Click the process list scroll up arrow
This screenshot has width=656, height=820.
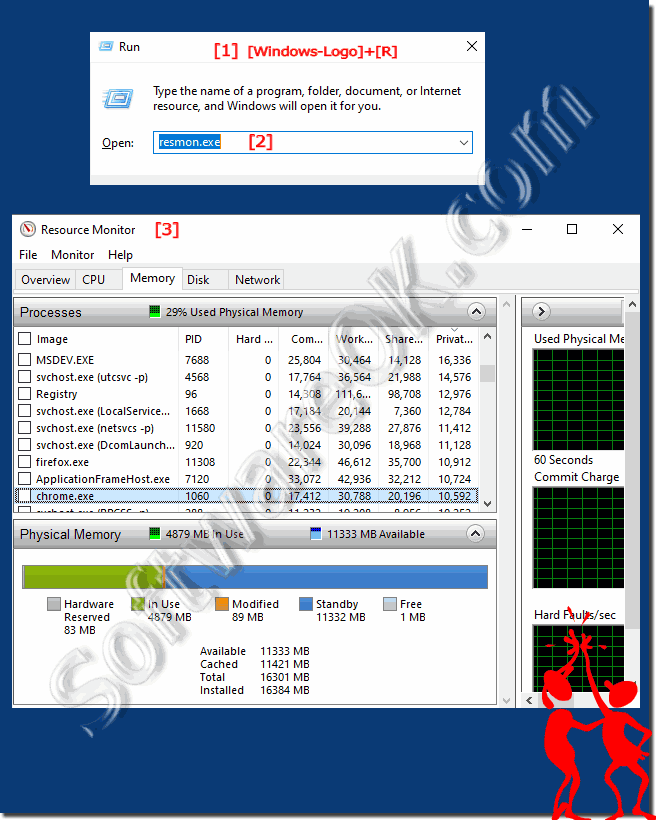[x=488, y=336]
